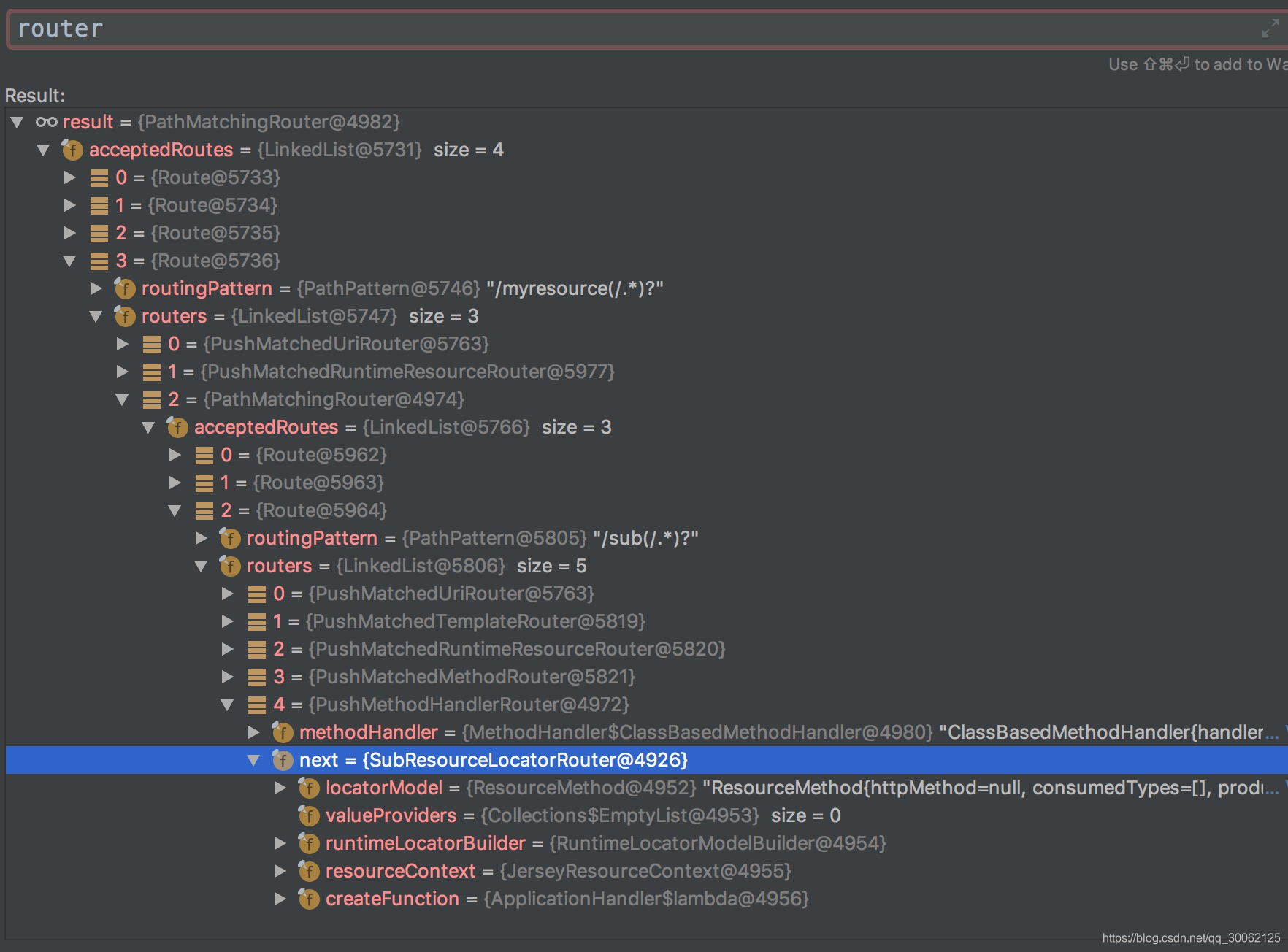This screenshot has height=952, width=1288.
Task: Expand locatorModel ResourceMethod@4952 node
Action: click(280, 788)
